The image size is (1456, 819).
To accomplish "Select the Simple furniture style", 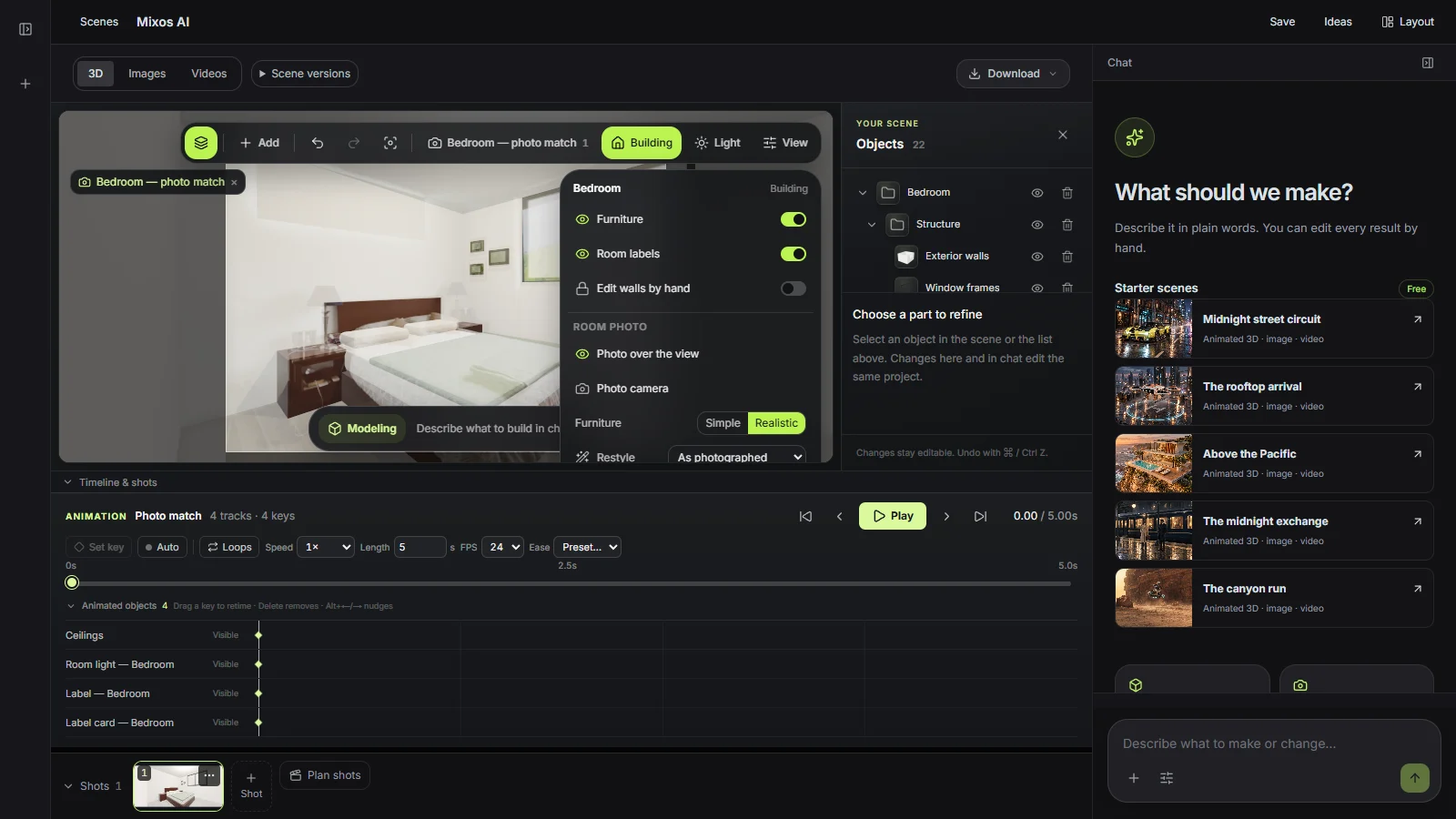I will 723,423.
